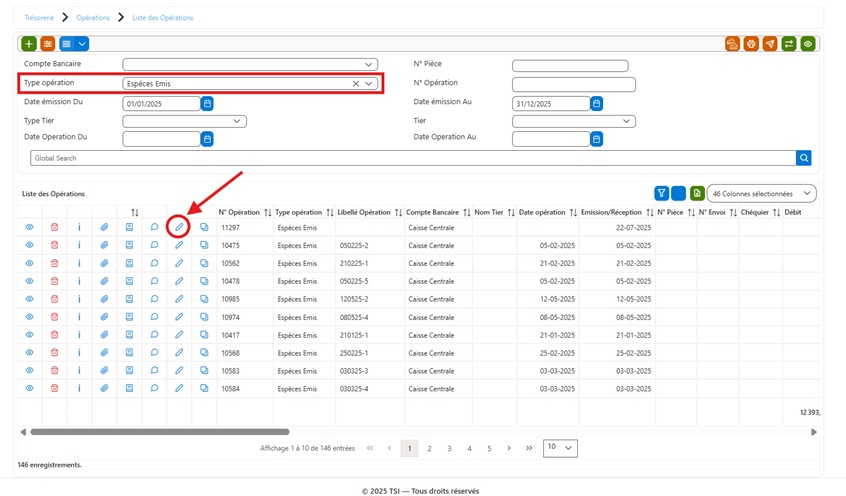Open Liste des Opérations breadcrumb link
Viewport: 846px width, 496px height.
(x=162, y=18)
